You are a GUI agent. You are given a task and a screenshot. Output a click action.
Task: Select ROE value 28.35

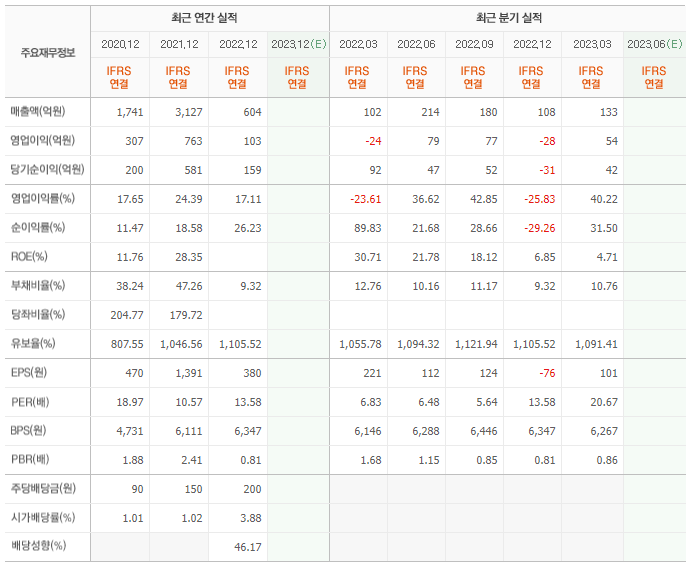189,257
